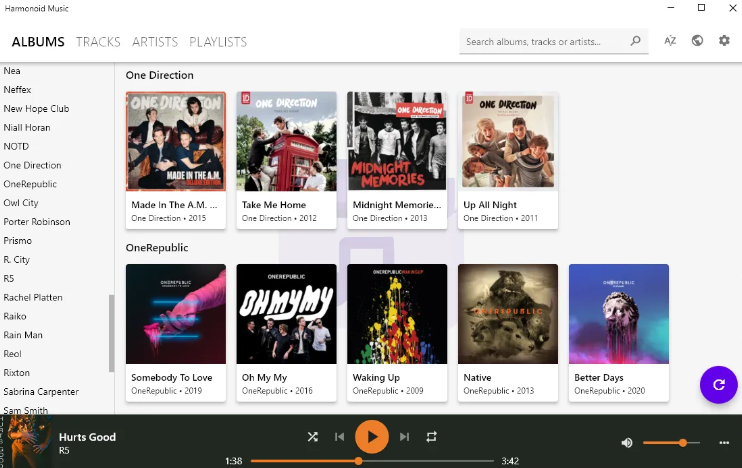The height and width of the screenshot is (468, 742).
Task: Skip to the next track
Action: pos(404,437)
